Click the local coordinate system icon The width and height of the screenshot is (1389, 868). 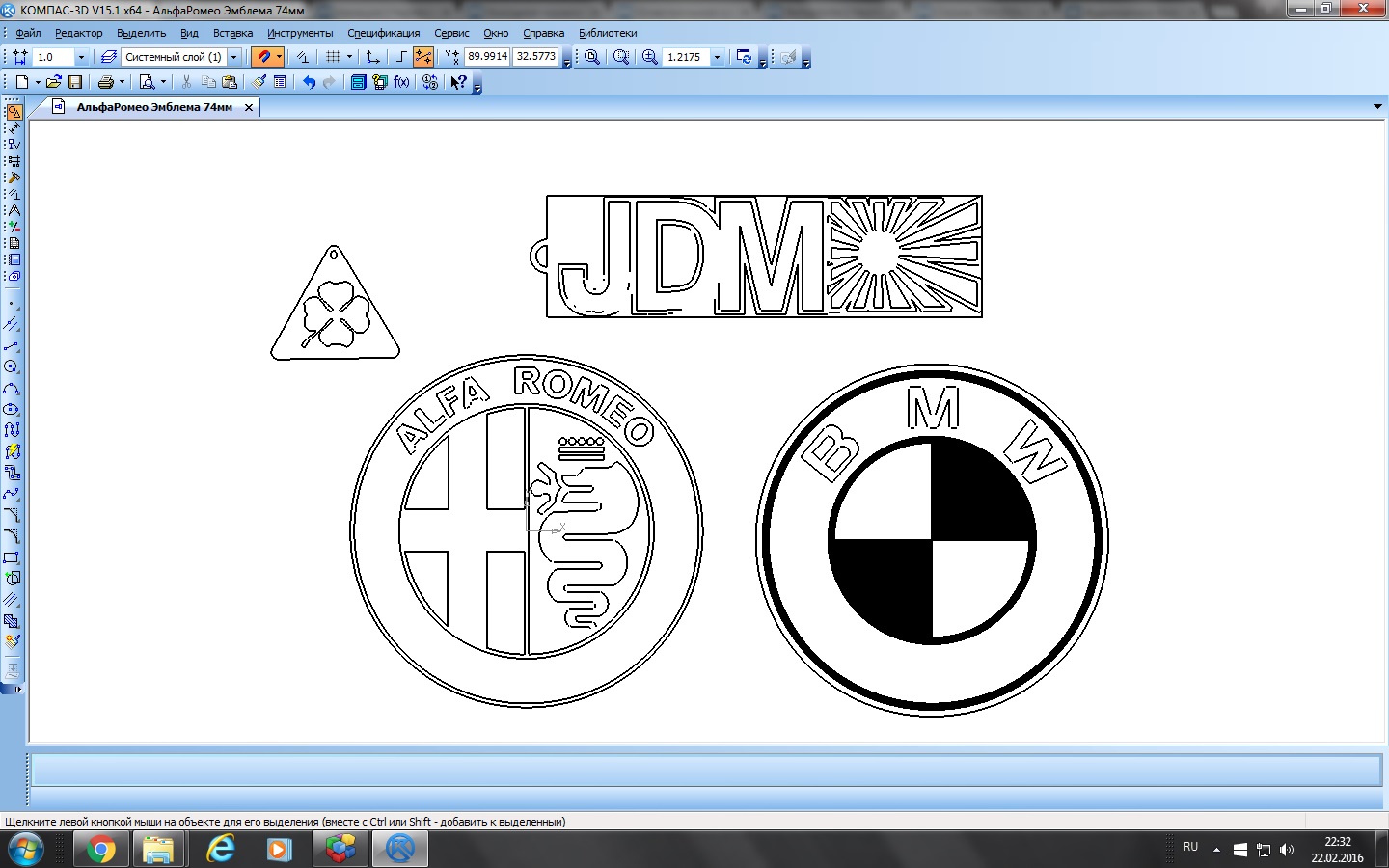pos(372,57)
